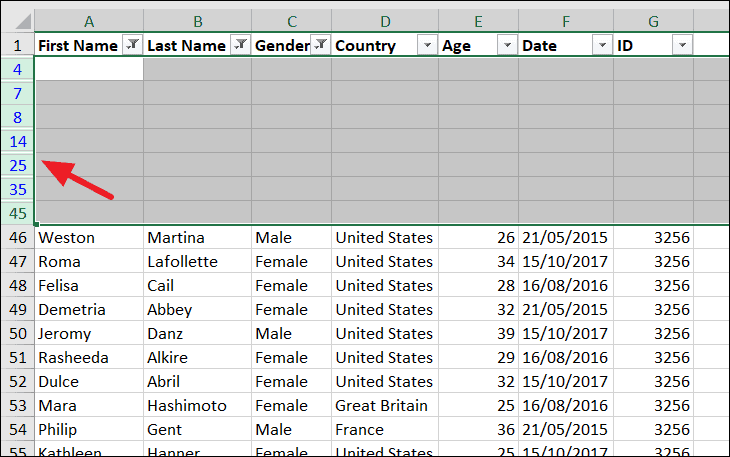Select the Great Britain country cell
This screenshot has height=457, width=730.
click(x=385, y=405)
